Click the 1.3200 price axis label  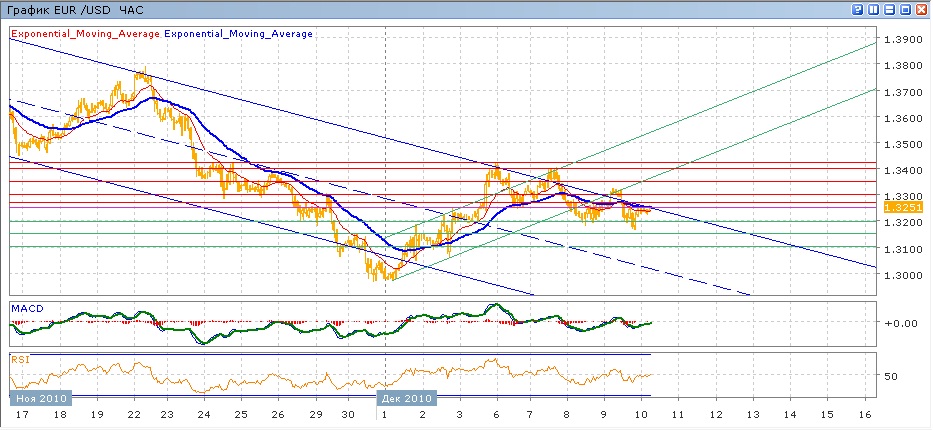pos(903,222)
